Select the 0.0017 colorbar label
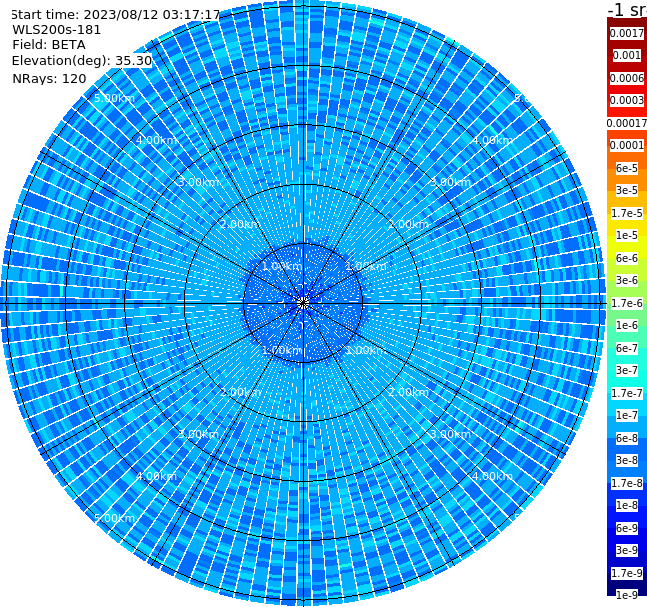The width and height of the screenshot is (647, 607). click(x=627, y=33)
